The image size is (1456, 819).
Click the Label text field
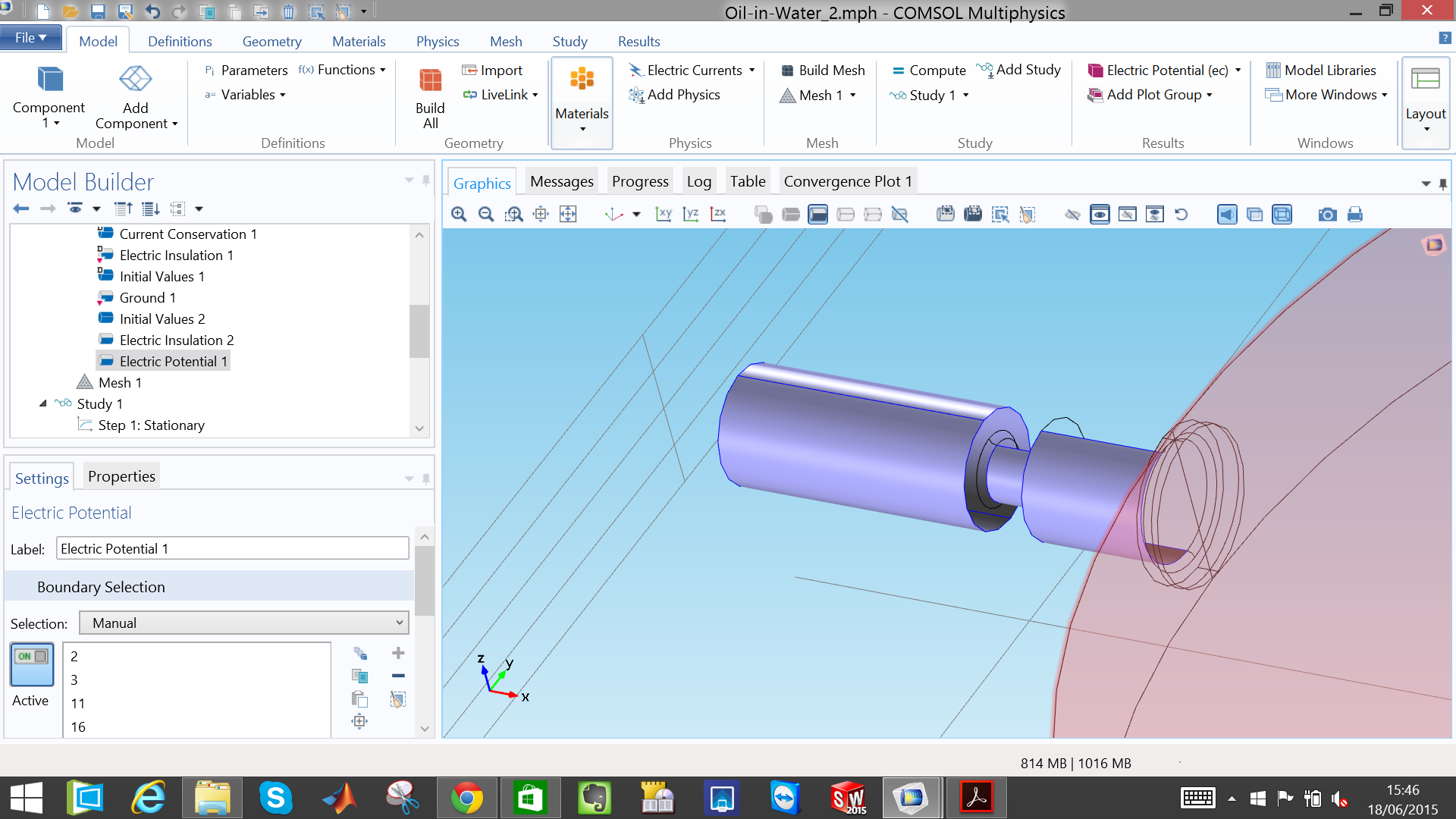coord(232,549)
